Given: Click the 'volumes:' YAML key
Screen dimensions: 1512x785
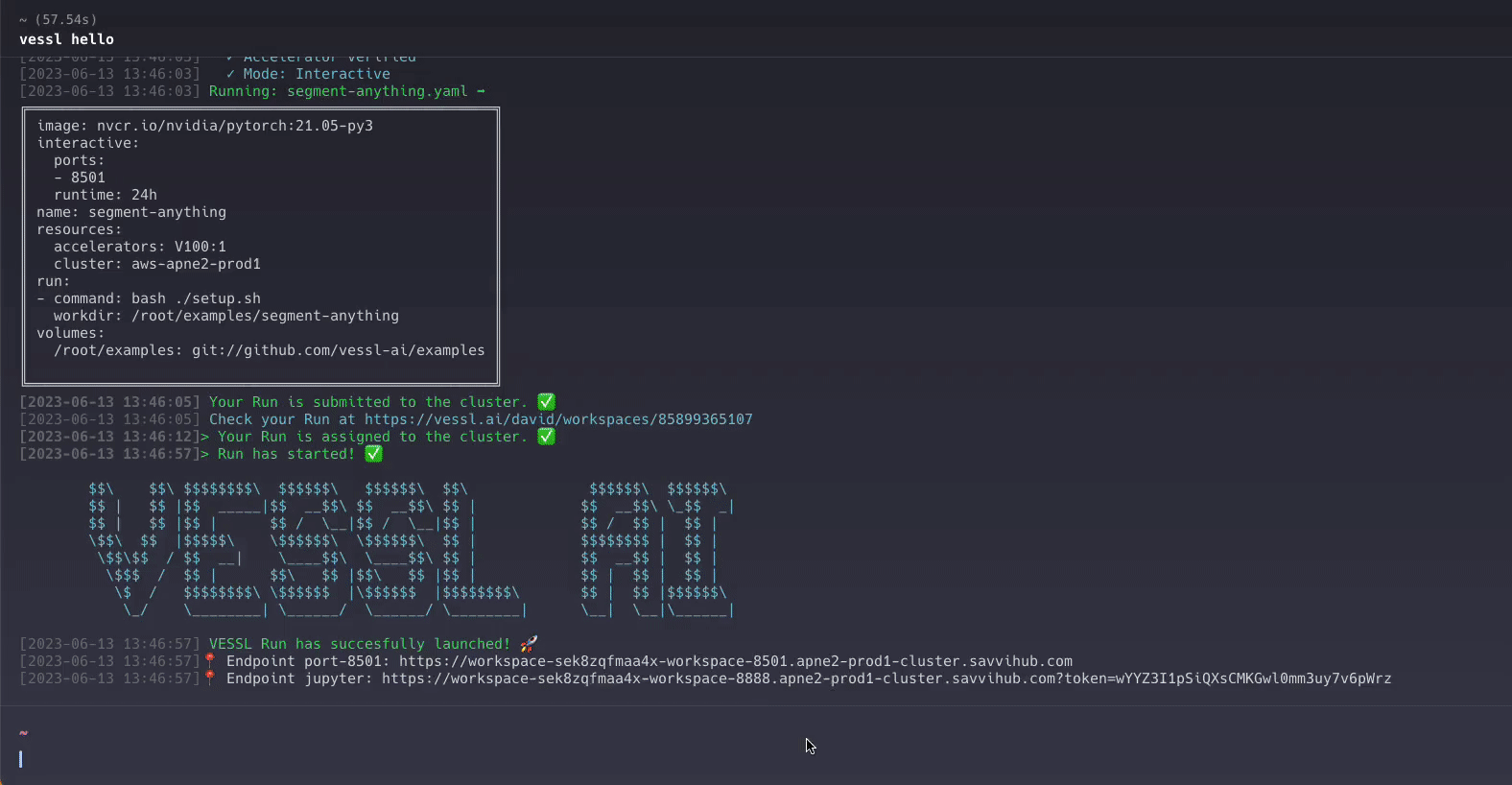Looking at the screenshot, I should 71,333.
